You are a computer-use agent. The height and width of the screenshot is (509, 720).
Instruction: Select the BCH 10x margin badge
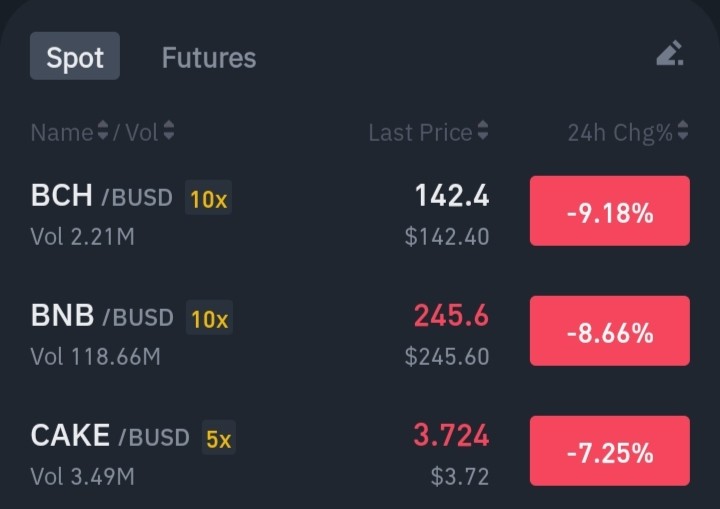click(208, 198)
